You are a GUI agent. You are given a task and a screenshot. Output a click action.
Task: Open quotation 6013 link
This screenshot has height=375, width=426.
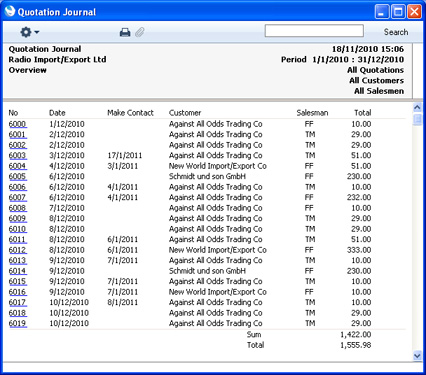tap(18, 260)
